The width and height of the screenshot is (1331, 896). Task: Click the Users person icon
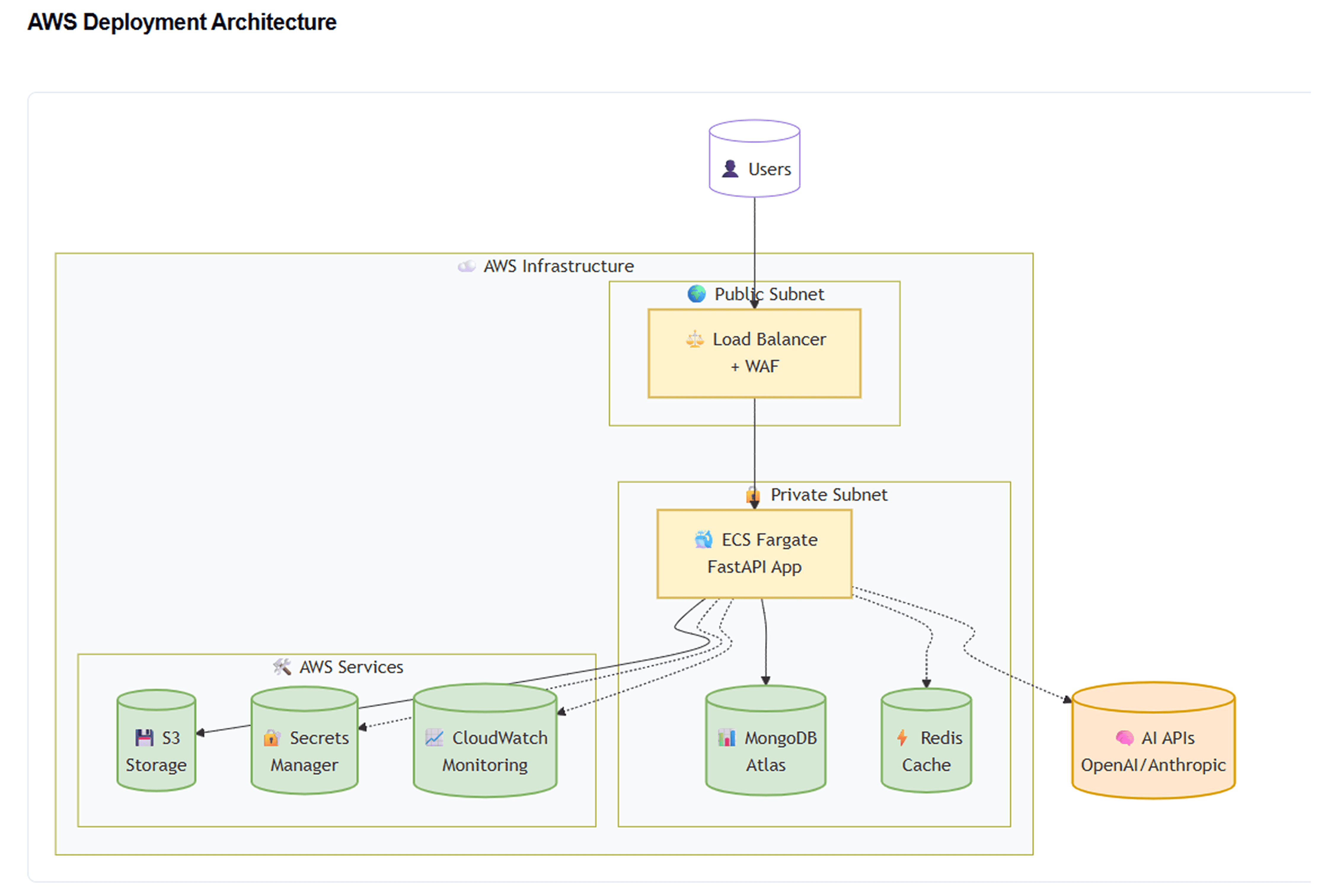point(730,169)
